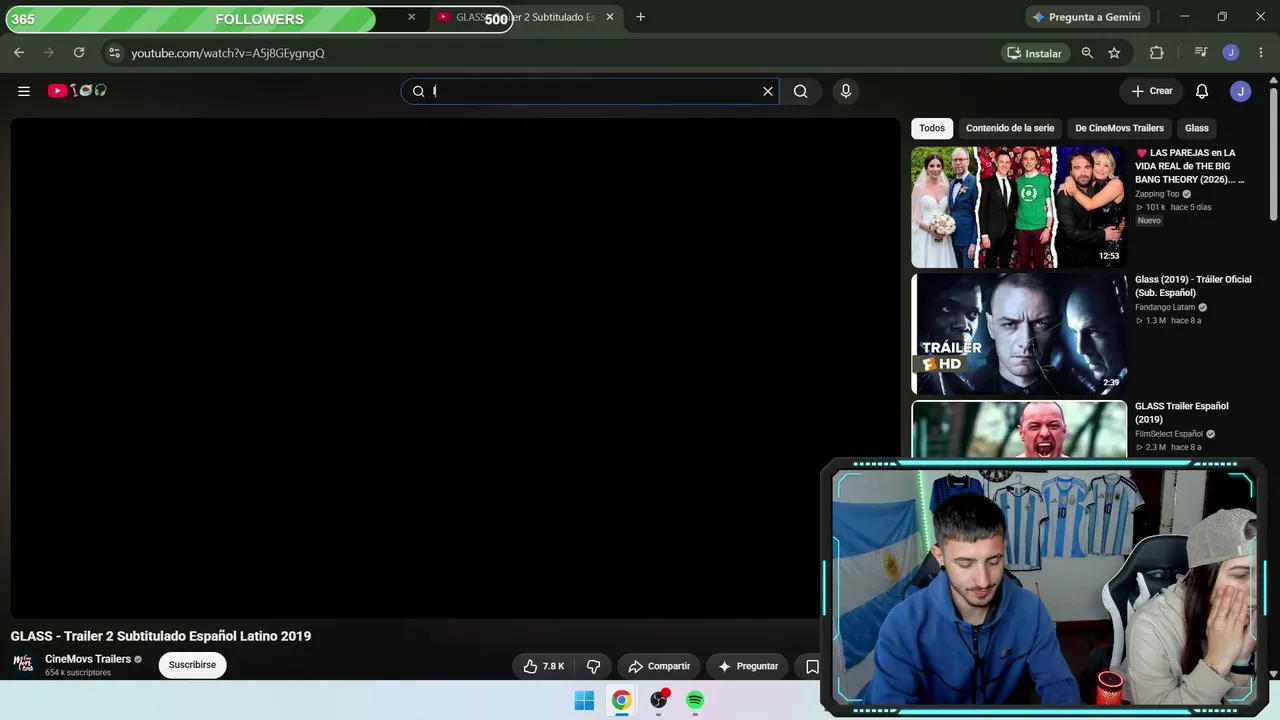Open the FilmSelect GLASS trailer thumbnail
Screen dimensions: 1280x720
coord(1019,428)
